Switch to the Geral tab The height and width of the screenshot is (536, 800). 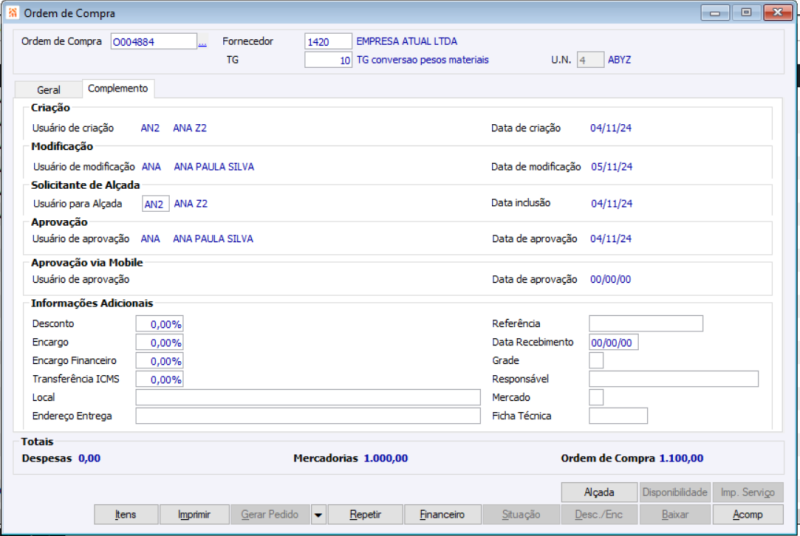coord(48,90)
